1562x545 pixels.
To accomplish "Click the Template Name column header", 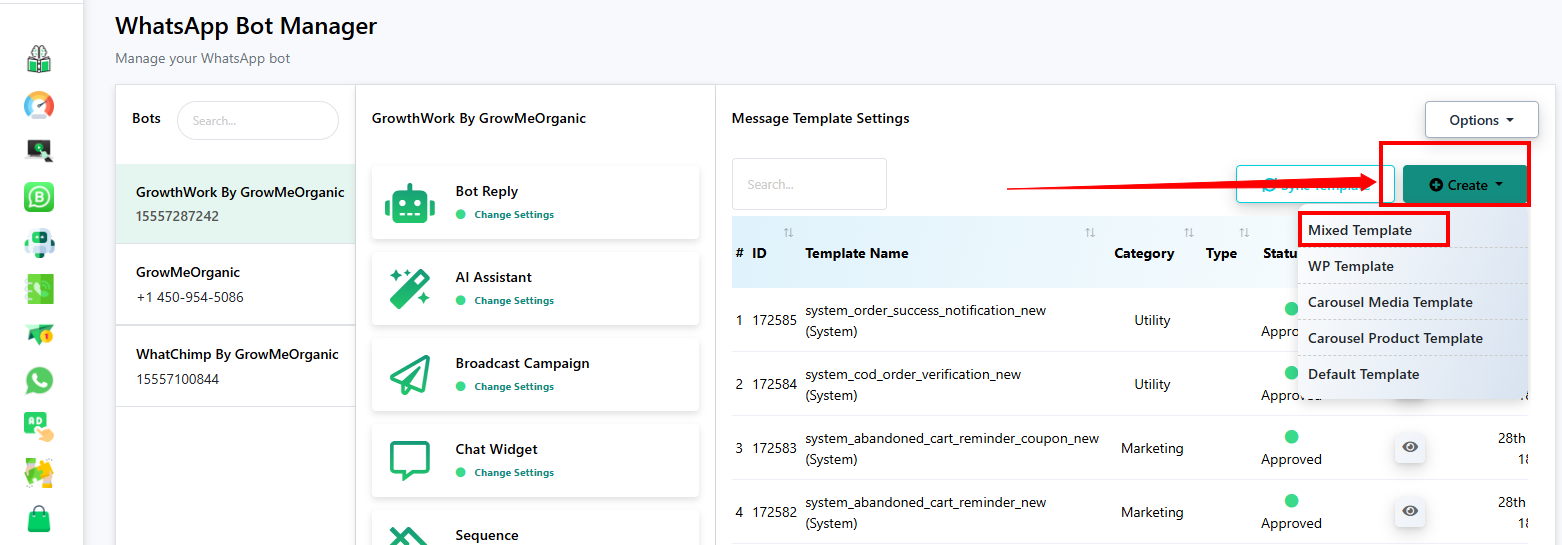I will [x=857, y=253].
